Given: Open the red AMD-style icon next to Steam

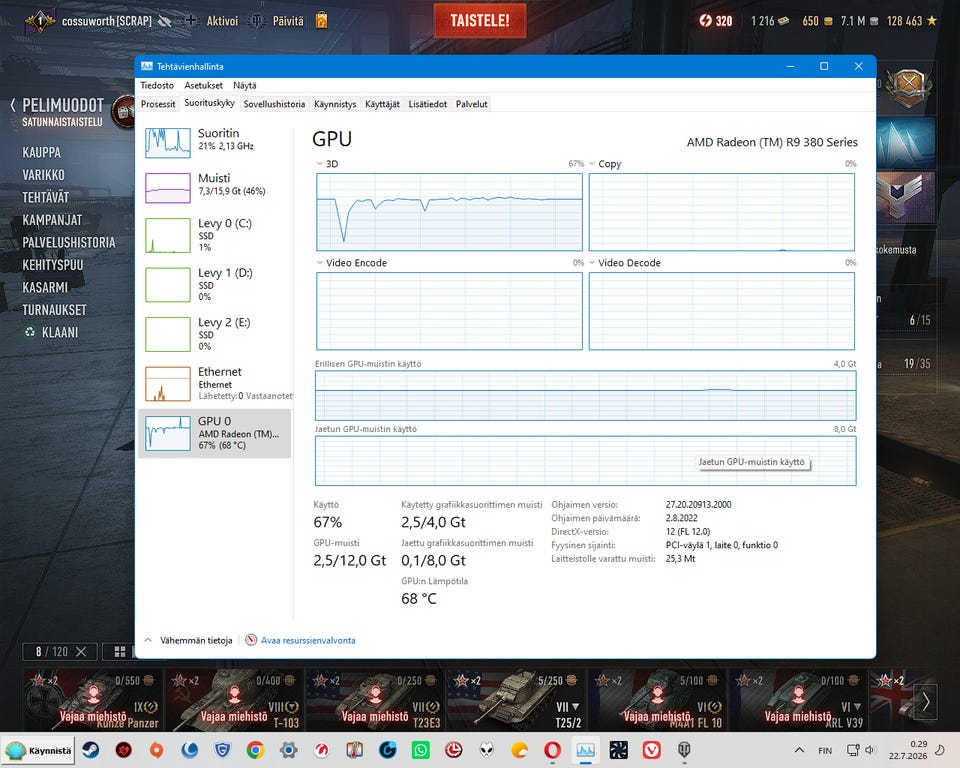Looking at the screenshot, I should pyautogui.click(x=124, y=750).
